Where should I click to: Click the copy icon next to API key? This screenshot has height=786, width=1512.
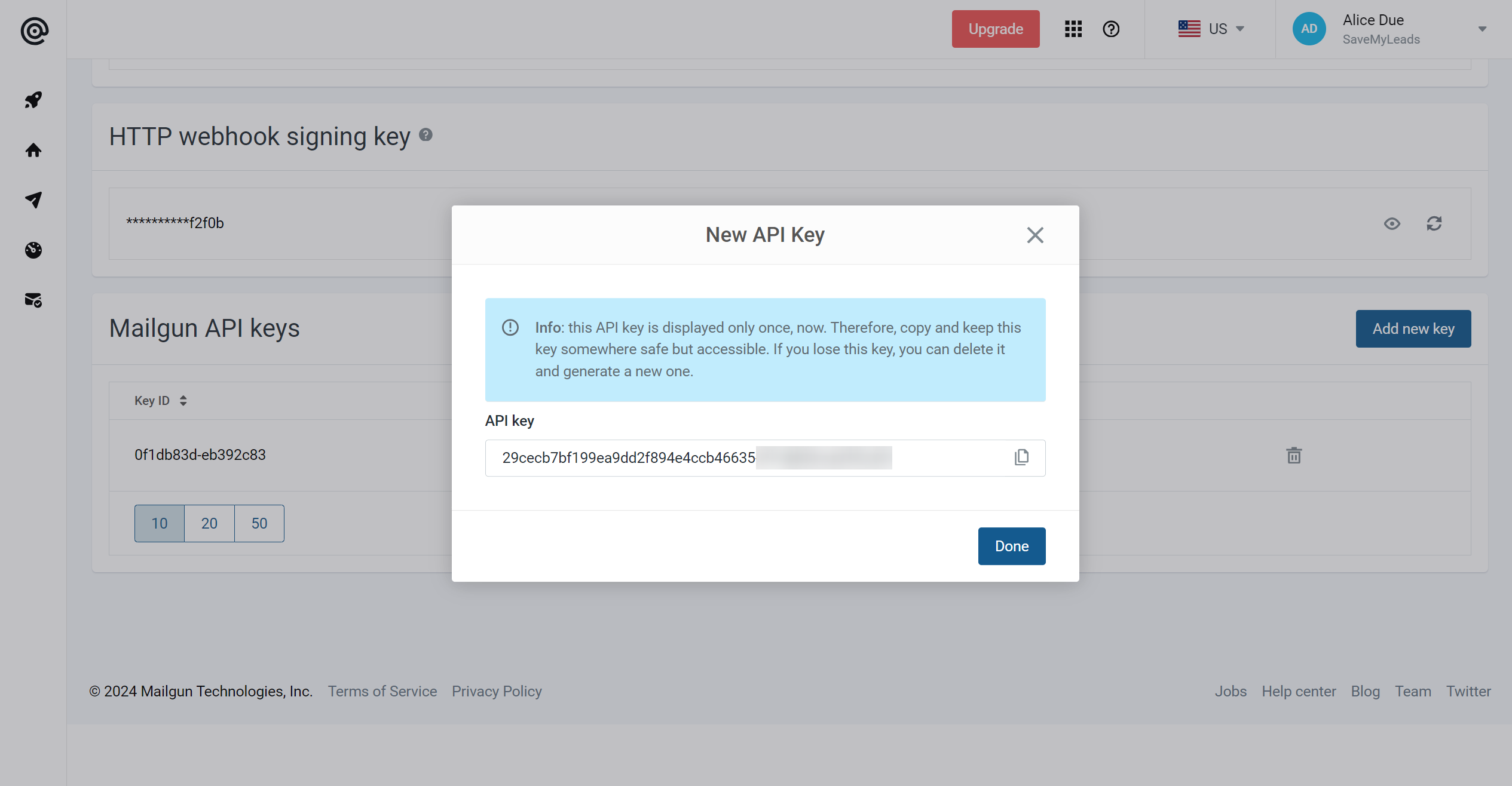1022,458
